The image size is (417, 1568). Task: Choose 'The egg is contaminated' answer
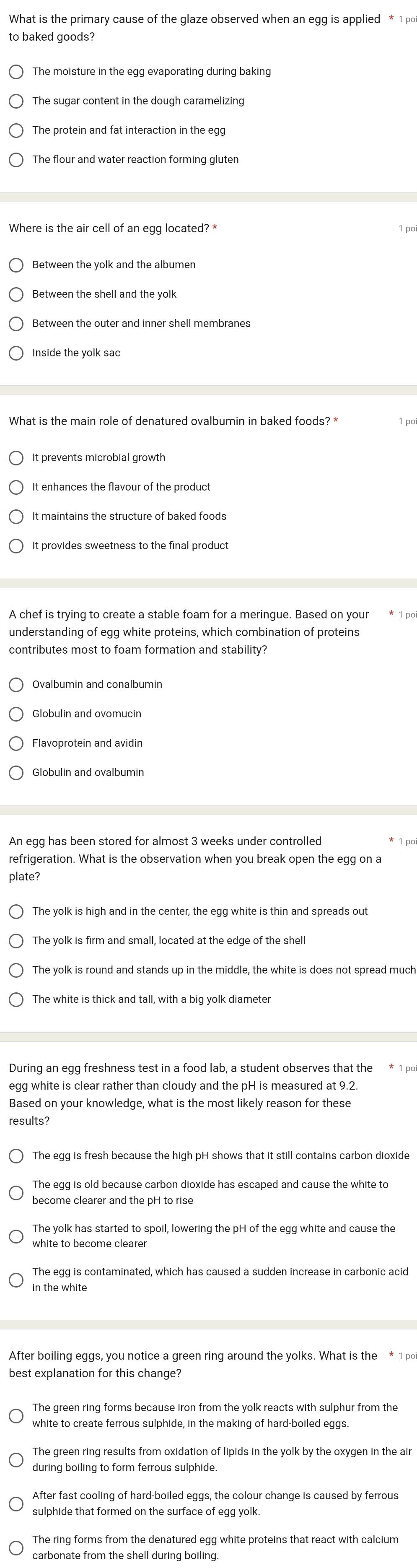point(16,1280)
